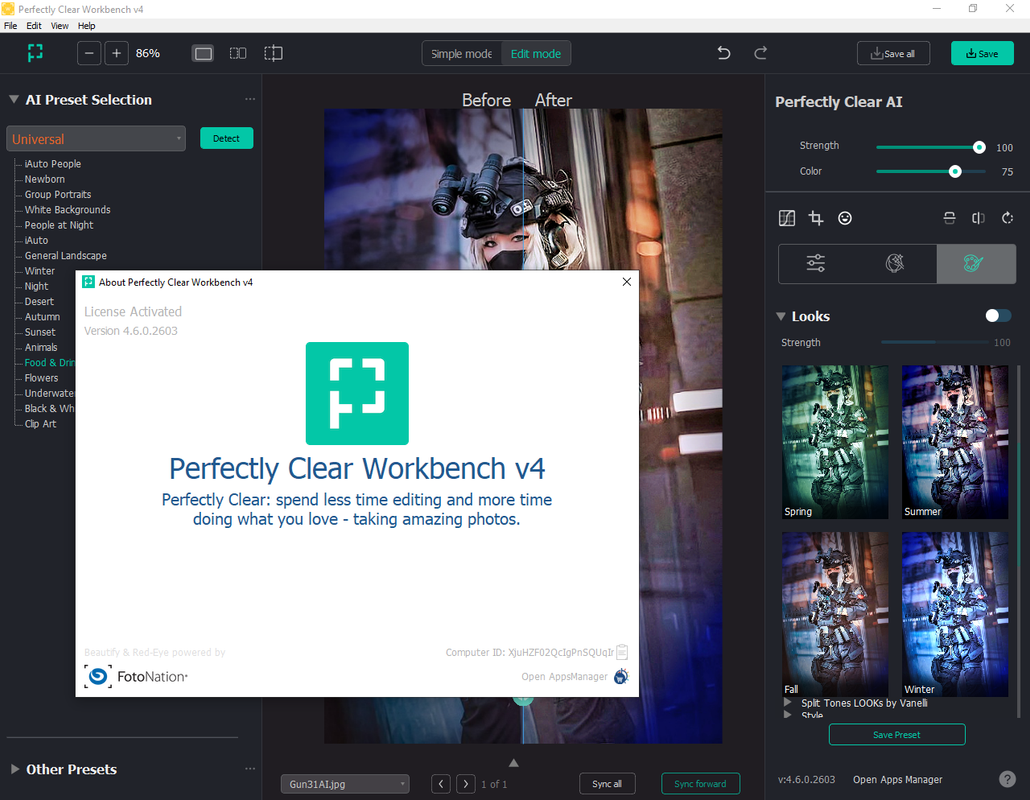1030x800 pixels.
Task: Click the AppsManager globe icon in About dialog
Action: [x=621, y=677]
